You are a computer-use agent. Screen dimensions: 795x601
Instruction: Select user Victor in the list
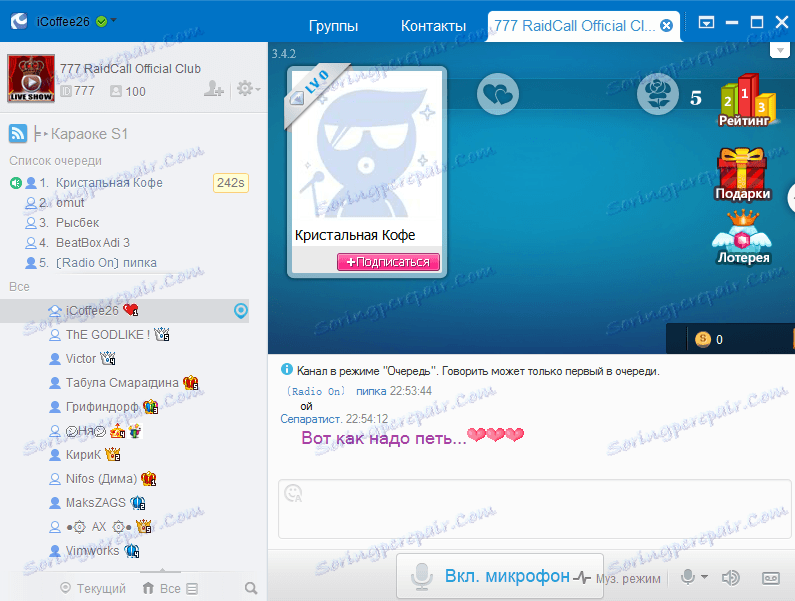coord(81,359)
